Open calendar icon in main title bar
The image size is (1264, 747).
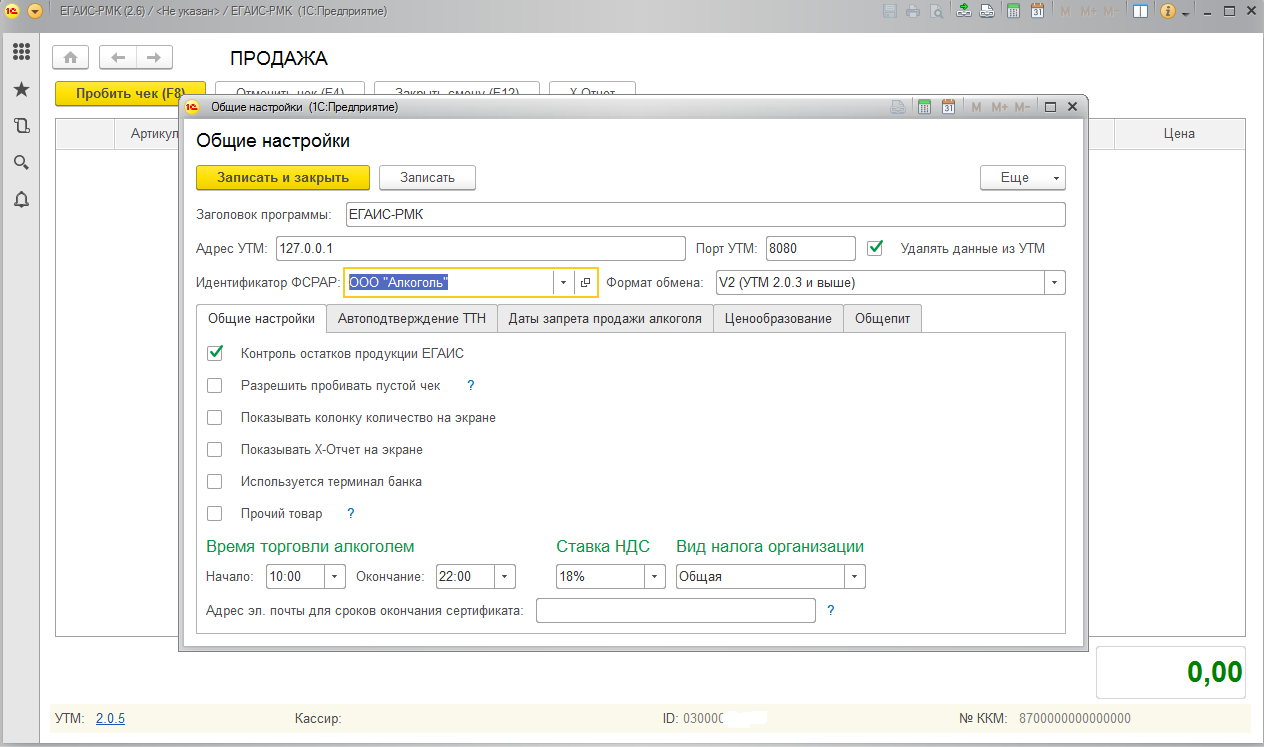[1038, 12]
